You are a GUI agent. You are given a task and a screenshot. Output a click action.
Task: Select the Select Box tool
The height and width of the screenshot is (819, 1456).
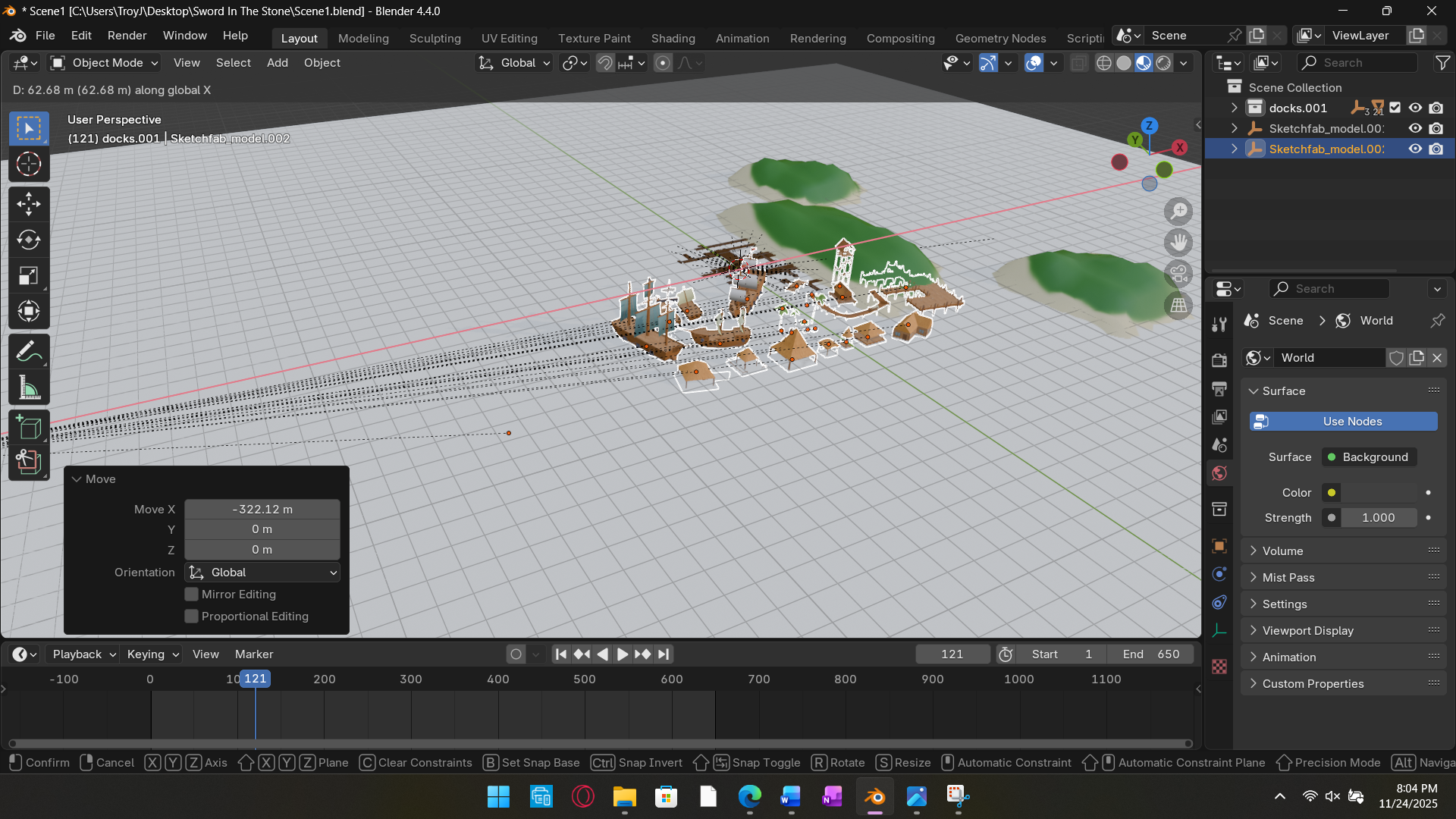tap(29, 128)
